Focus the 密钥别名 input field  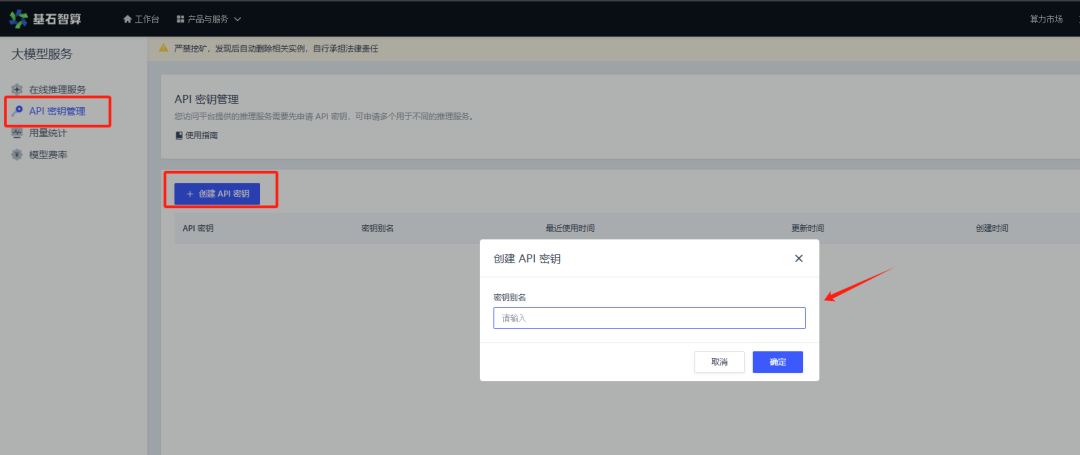tap(649, 318)
